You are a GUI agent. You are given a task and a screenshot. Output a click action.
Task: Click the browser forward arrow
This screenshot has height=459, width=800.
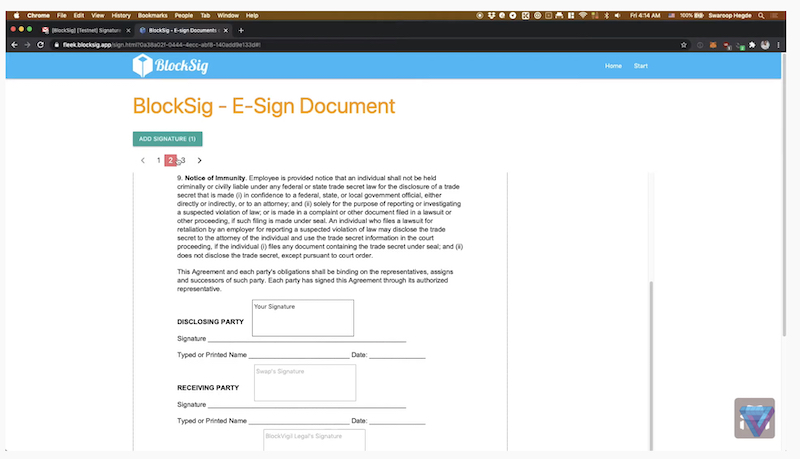coord(27,45)
